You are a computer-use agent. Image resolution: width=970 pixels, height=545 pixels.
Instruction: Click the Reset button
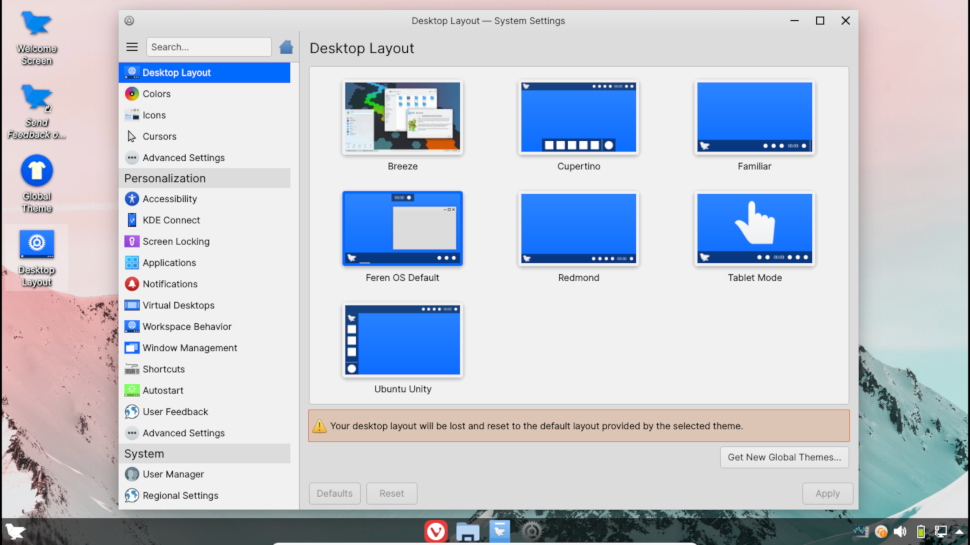[392, 494]
